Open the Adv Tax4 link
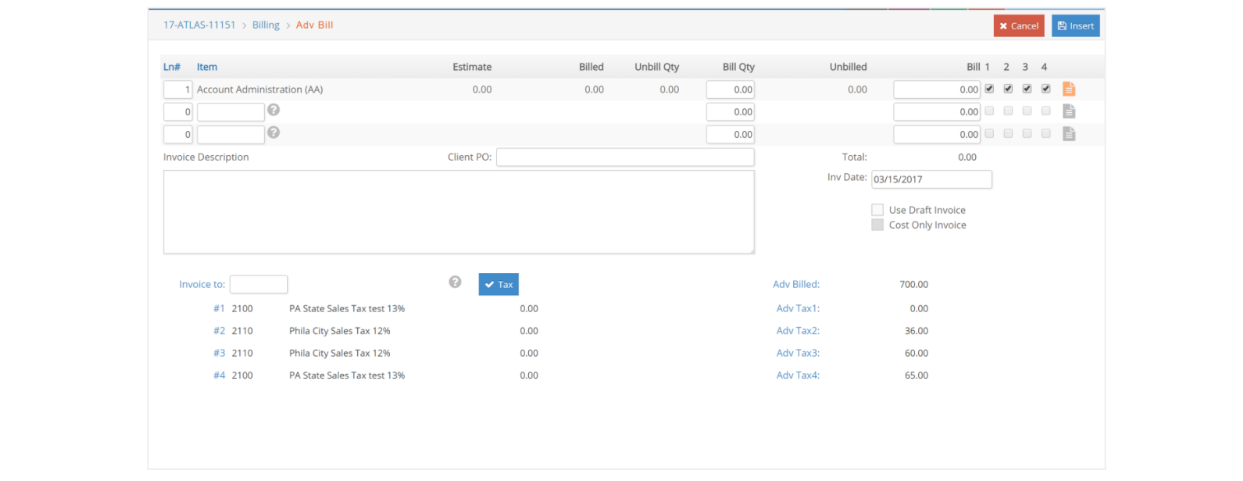Image resolution: width=1243 pixels, height=481 pixels. pos(798,375)
